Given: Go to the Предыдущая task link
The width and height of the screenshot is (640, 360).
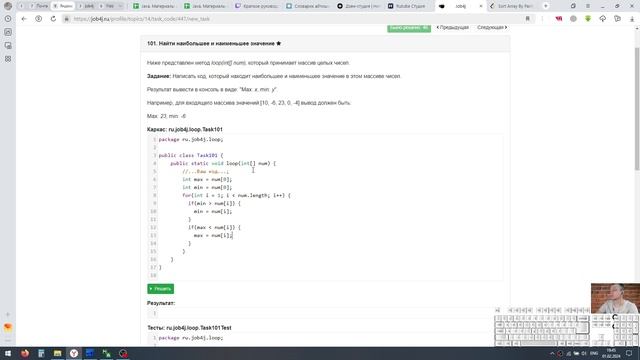Looking at the screenshot, I should click(x=453, y=27).
